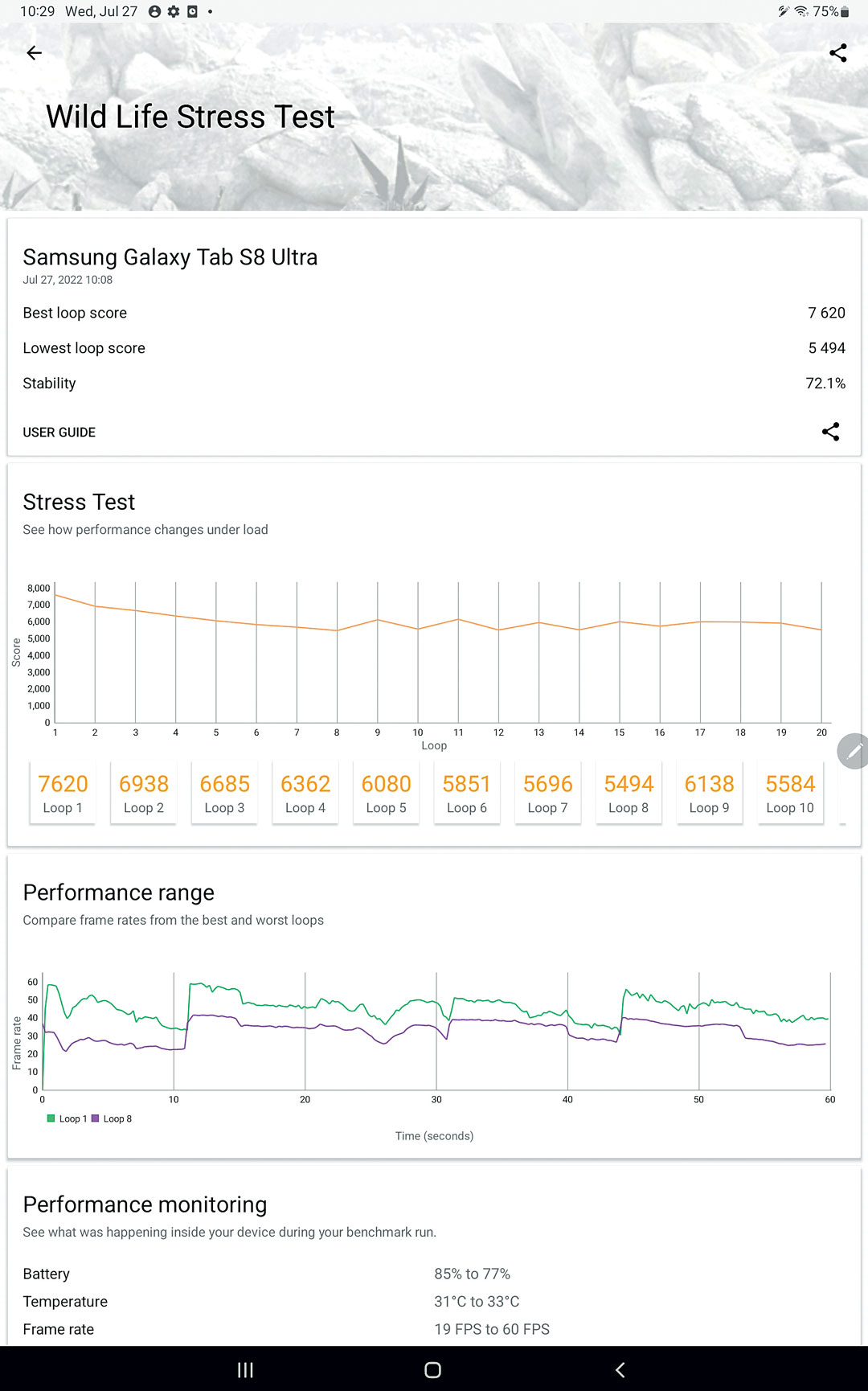Select Loop 9 score card 6138
868x1391 pixels.
(x=709, y=793)
